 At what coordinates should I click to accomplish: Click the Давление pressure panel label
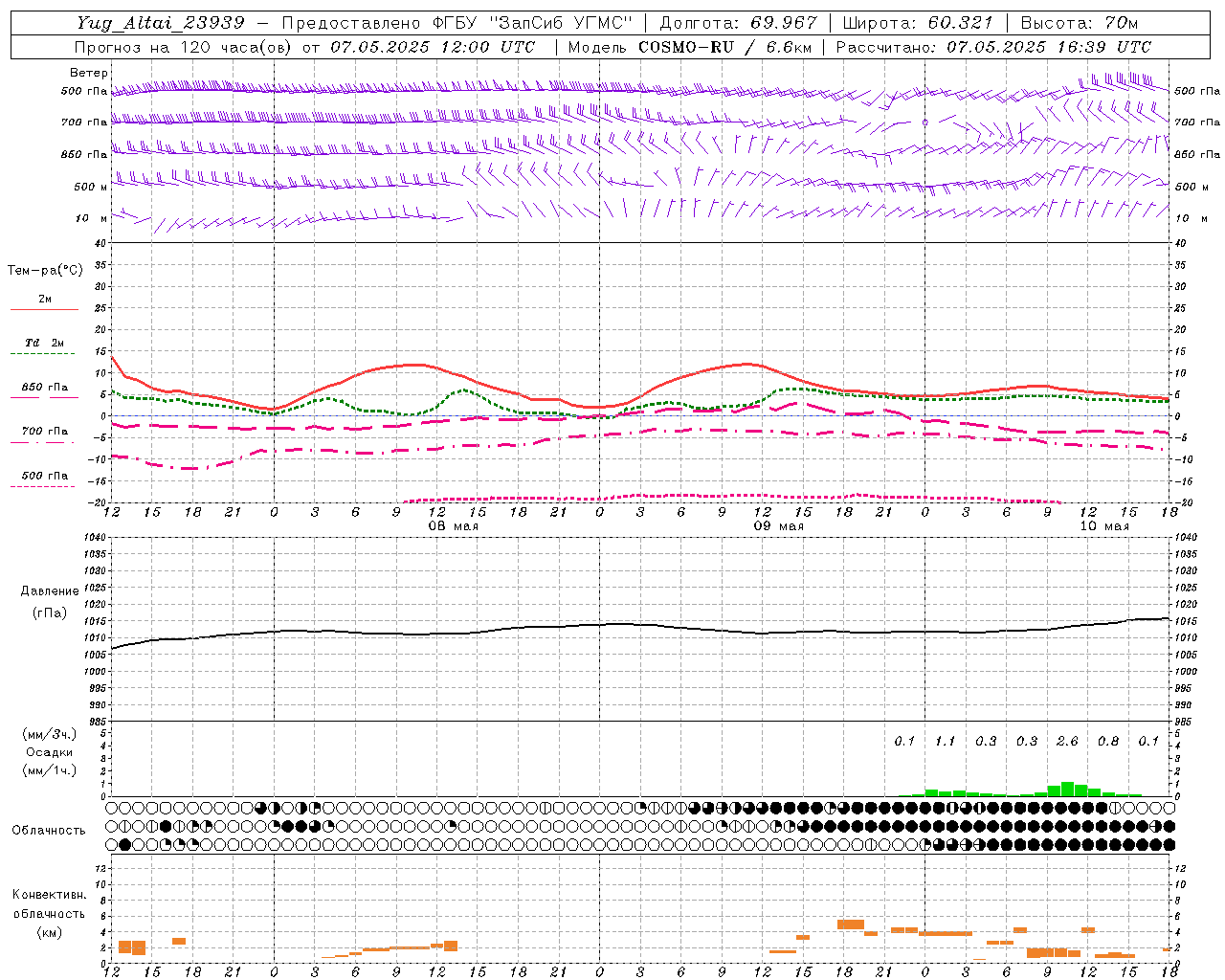point(50,591)
